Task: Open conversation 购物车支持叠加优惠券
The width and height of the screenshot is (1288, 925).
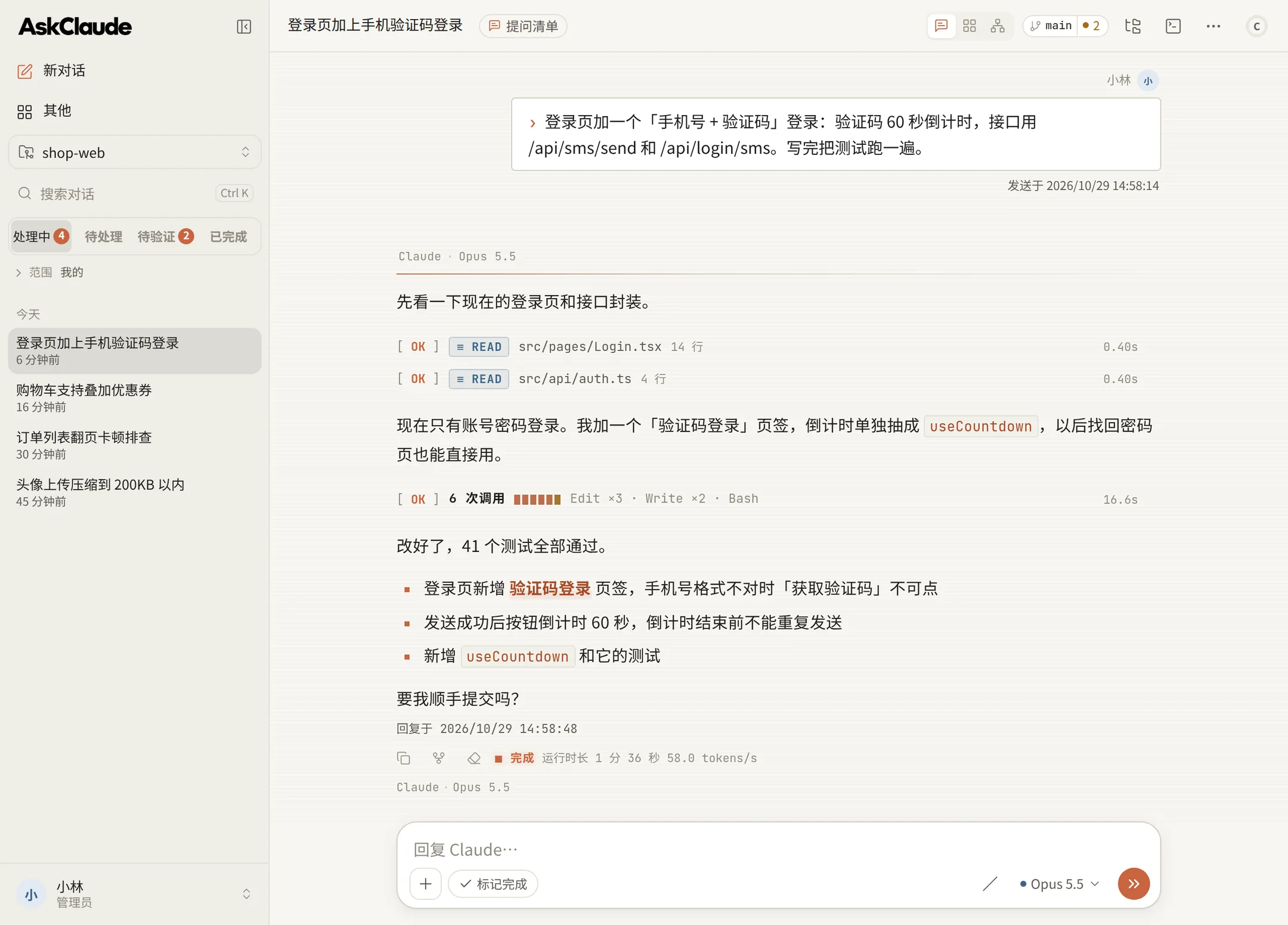Action: pyautogui.click(x=135, y=398)
